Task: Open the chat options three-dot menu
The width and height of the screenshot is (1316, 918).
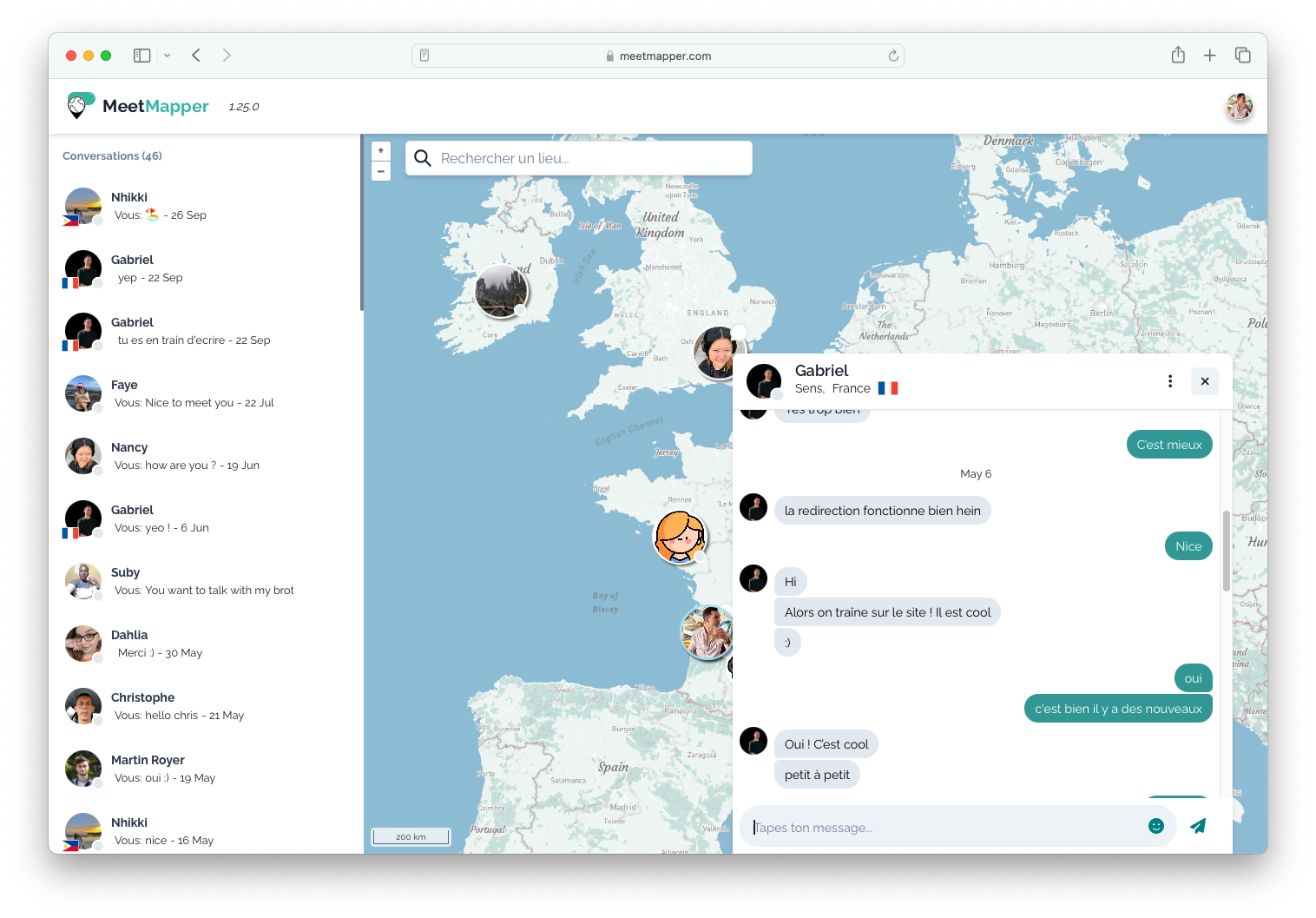Action: [1170, 381]
